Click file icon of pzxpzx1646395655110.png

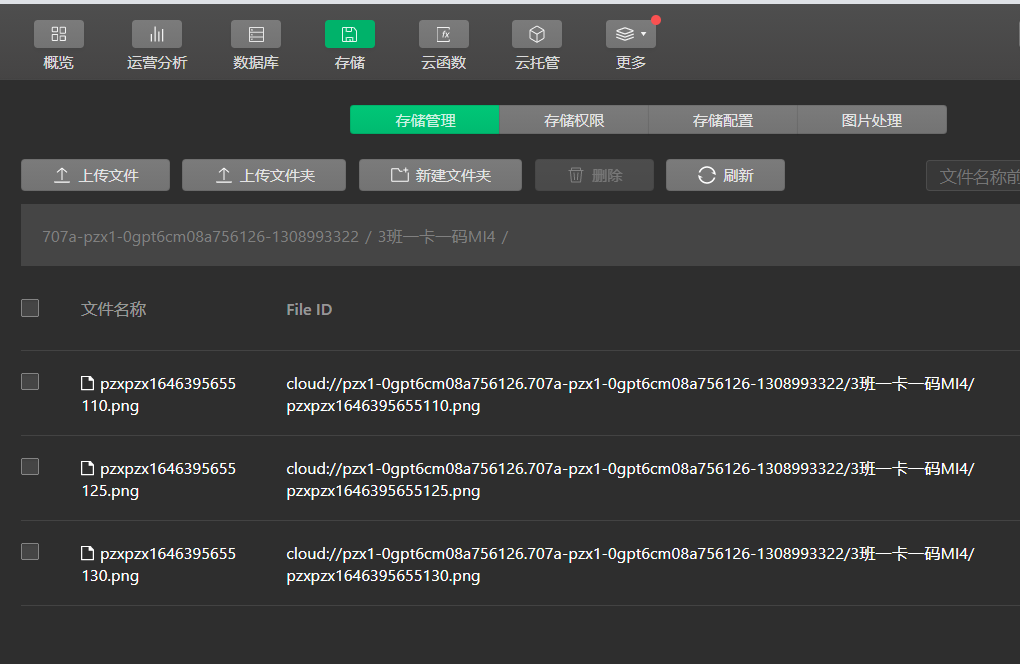coord(87,383)
